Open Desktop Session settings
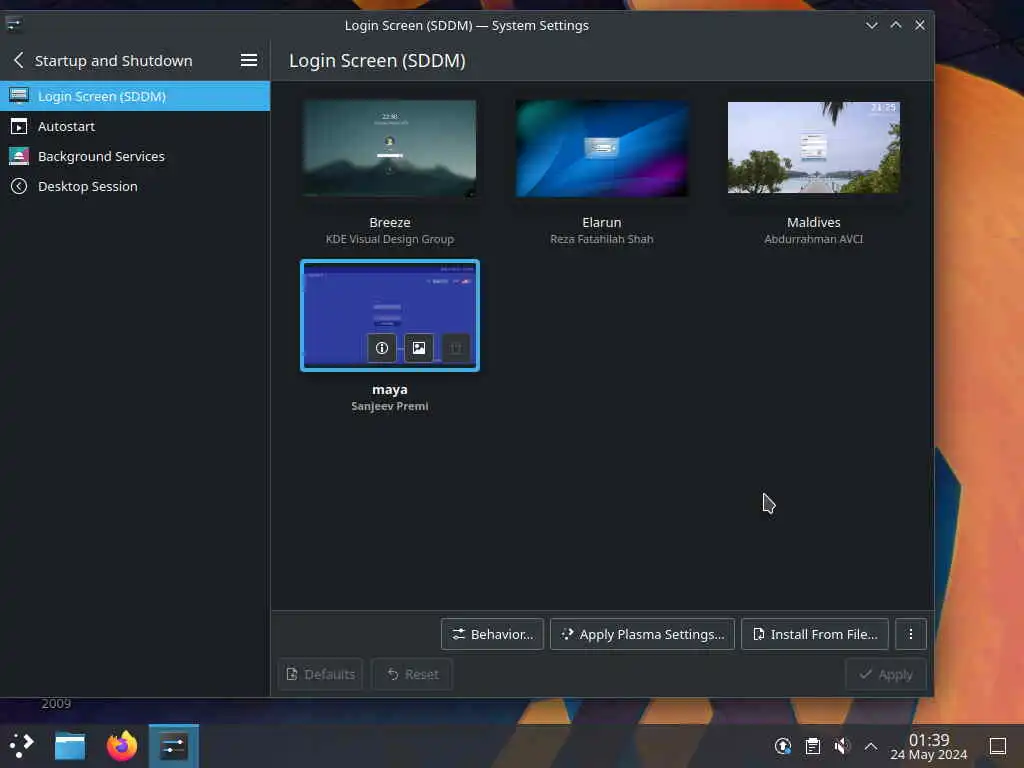The image size is (1024, 768). coord(135,186)
